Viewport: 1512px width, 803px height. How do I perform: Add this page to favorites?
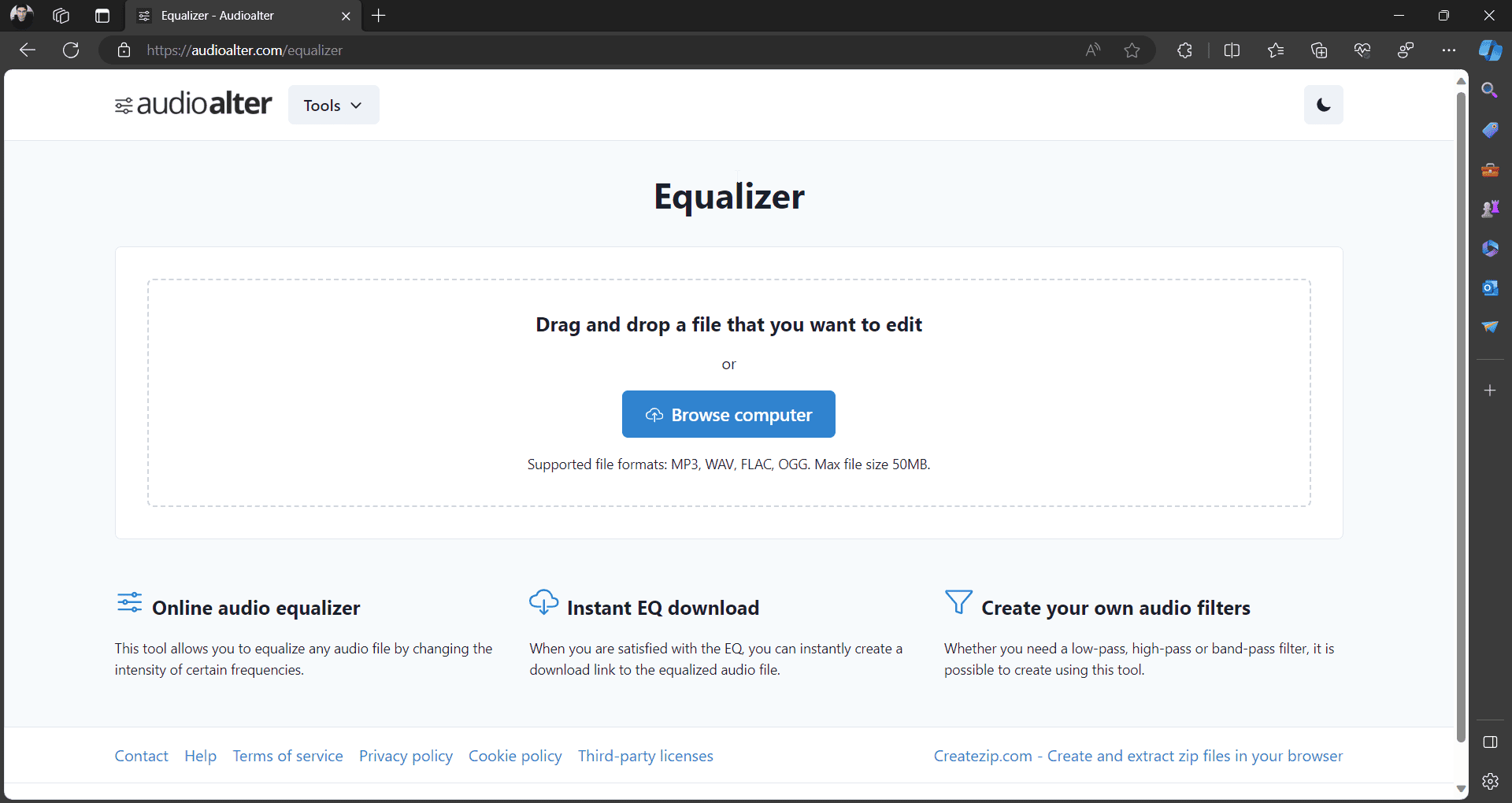point(1132,50)
